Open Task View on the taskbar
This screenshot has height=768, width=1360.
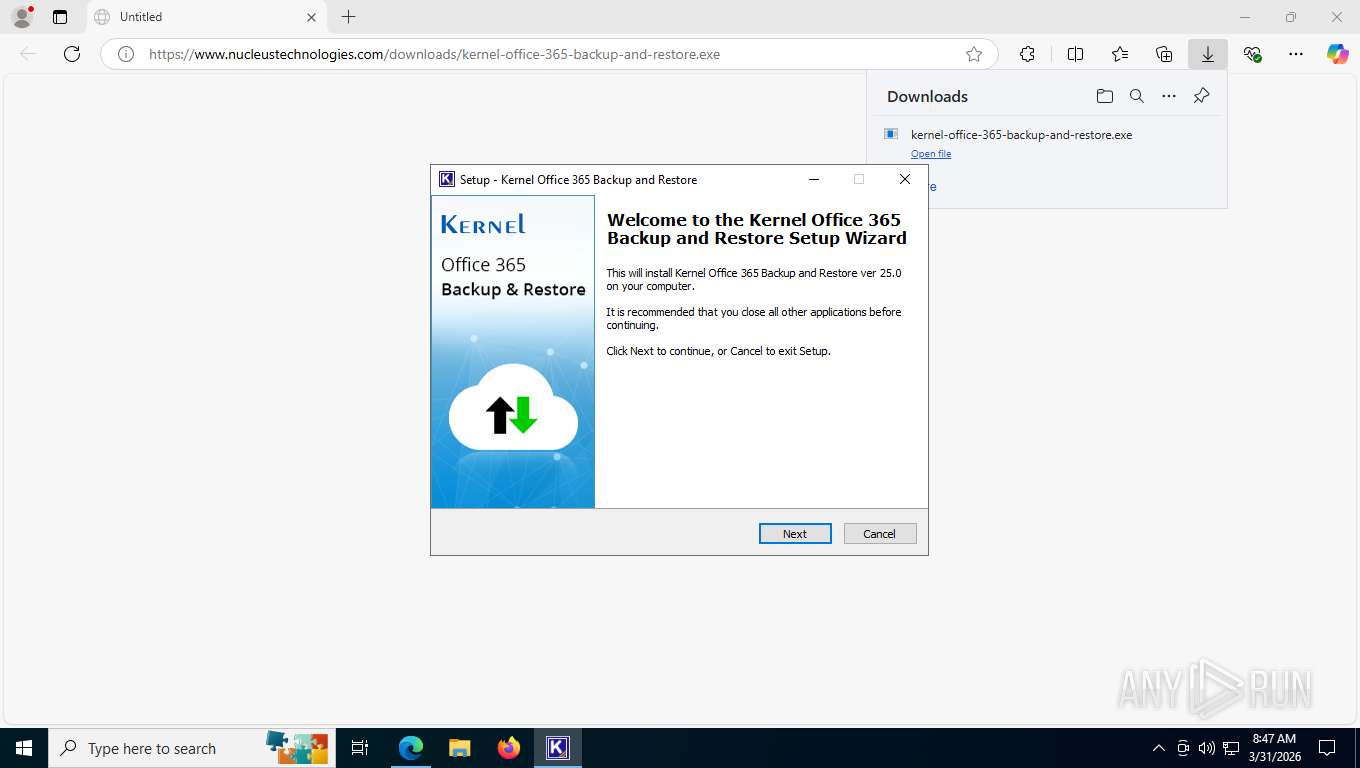click(x=361, y=748)
